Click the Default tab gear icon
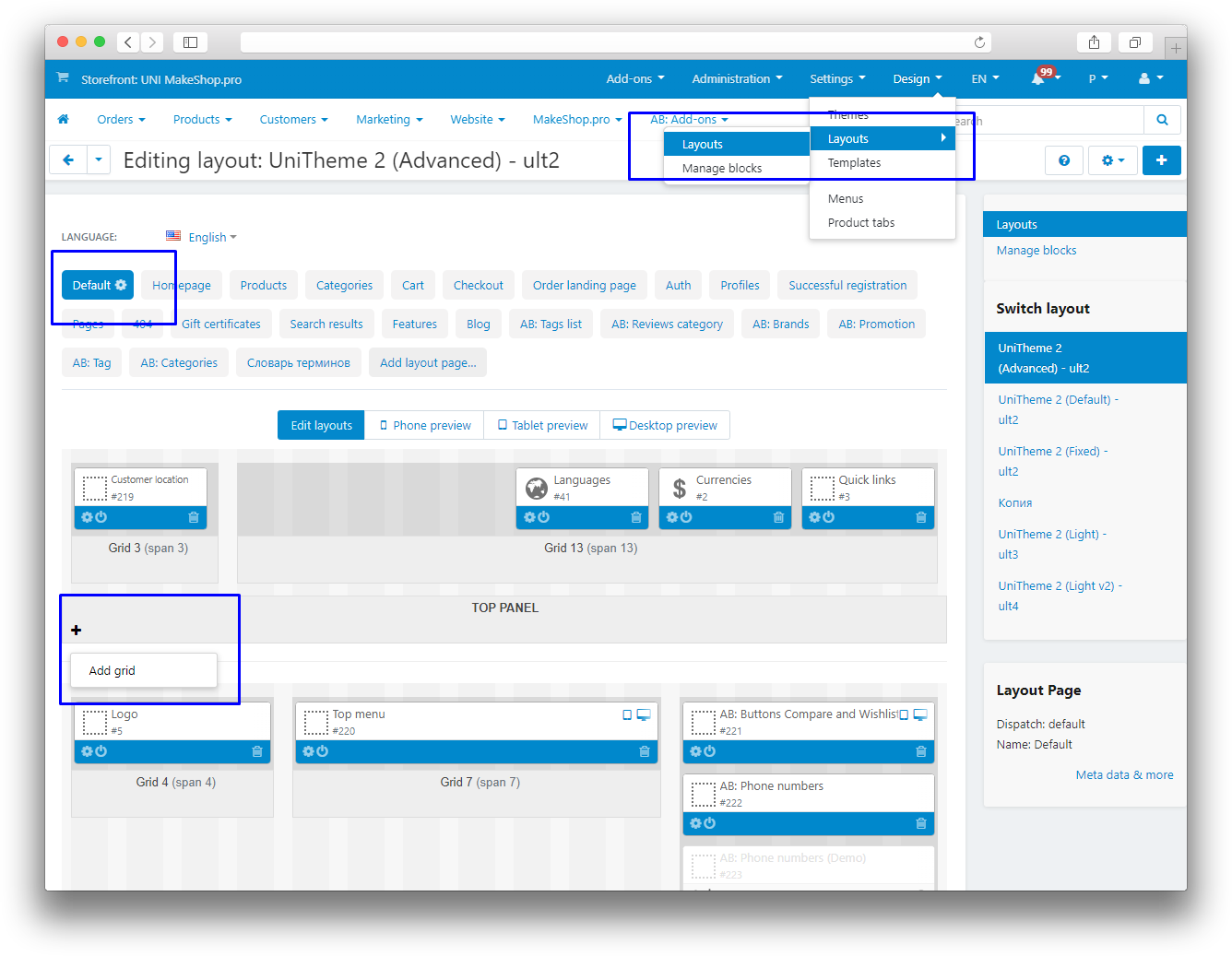 [121, 285]
